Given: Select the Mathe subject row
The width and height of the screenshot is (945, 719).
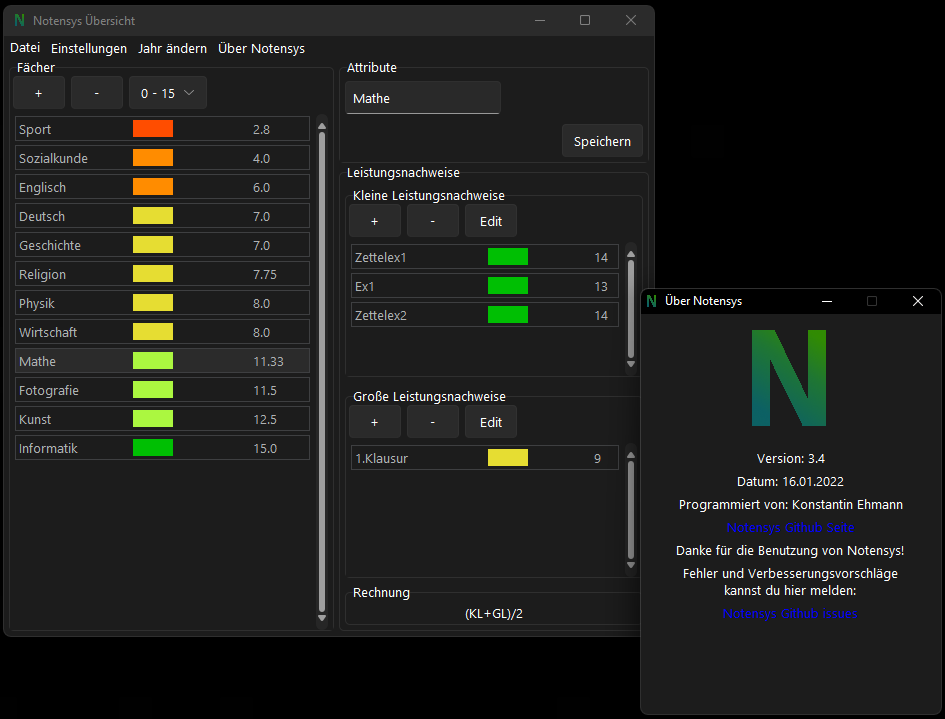Looking at the screenshot, I should pyautogui.click(x=162, y=360).
